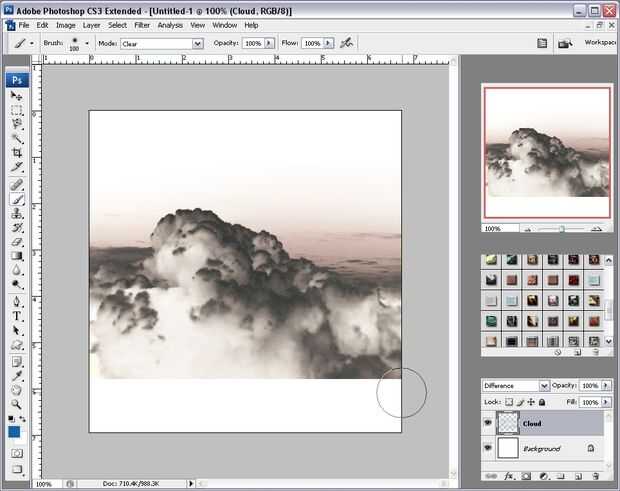The height and width of the screenshot is (491, 620).
Task: Expand the brush Opacity slider arrow
Action: coord(270,44)
